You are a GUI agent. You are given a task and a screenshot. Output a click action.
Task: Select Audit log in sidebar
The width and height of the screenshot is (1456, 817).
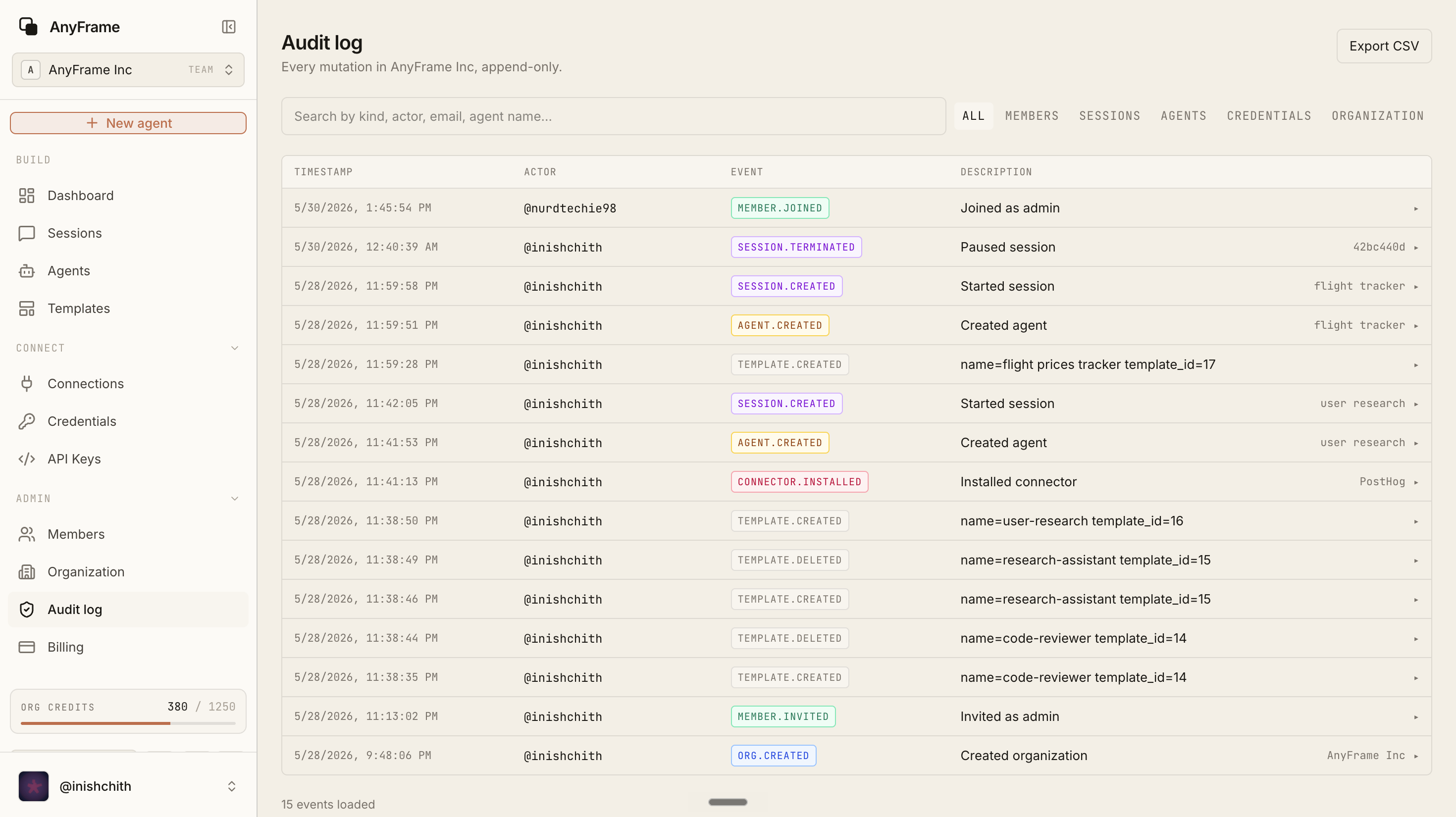[128, 609]
